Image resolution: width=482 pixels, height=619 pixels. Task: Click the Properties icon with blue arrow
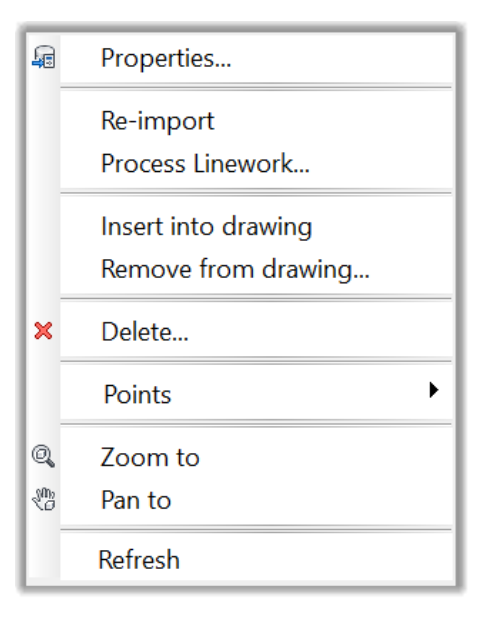point(43,58)
